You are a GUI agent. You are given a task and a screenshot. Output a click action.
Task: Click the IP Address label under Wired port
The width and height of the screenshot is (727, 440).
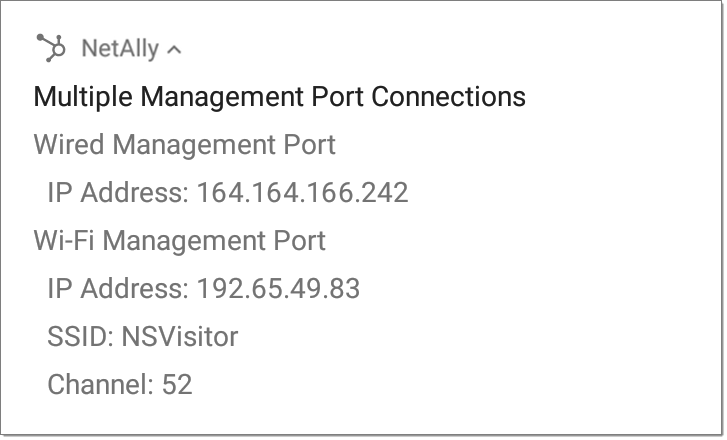(118, 192)
